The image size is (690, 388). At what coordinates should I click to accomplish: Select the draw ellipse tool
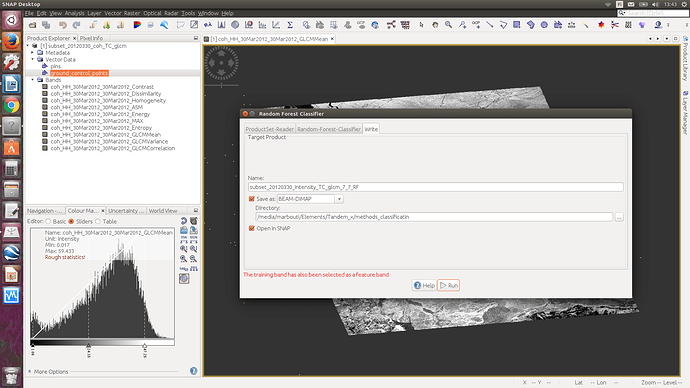click(x=544, y=25)
